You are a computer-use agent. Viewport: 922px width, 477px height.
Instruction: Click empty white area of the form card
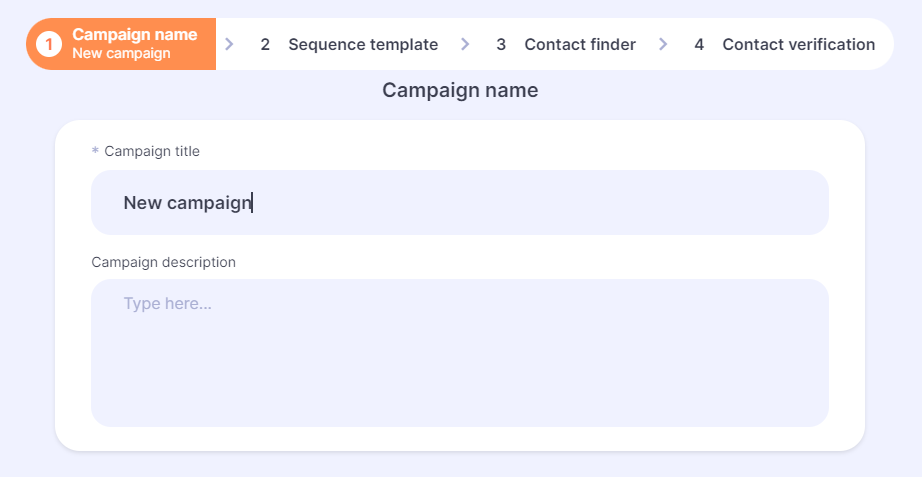[x=460, y=439]
